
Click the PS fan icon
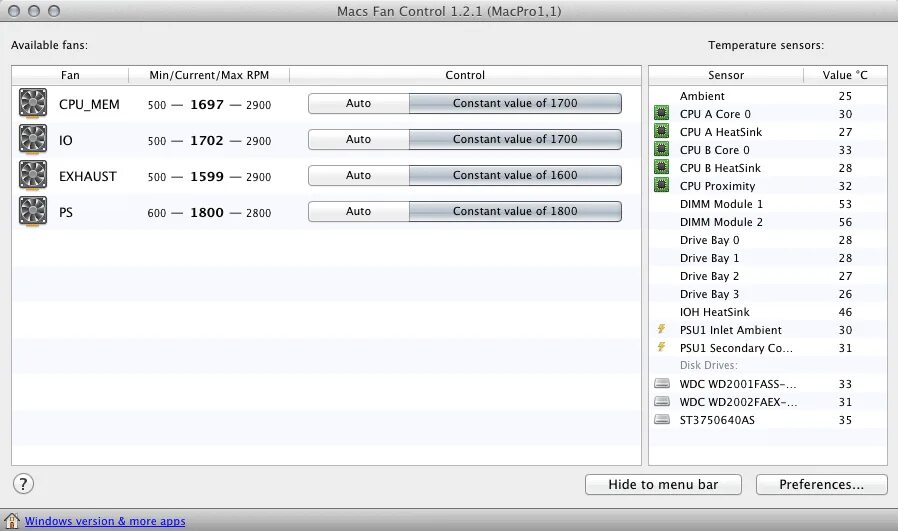click(x=33, y=211)
